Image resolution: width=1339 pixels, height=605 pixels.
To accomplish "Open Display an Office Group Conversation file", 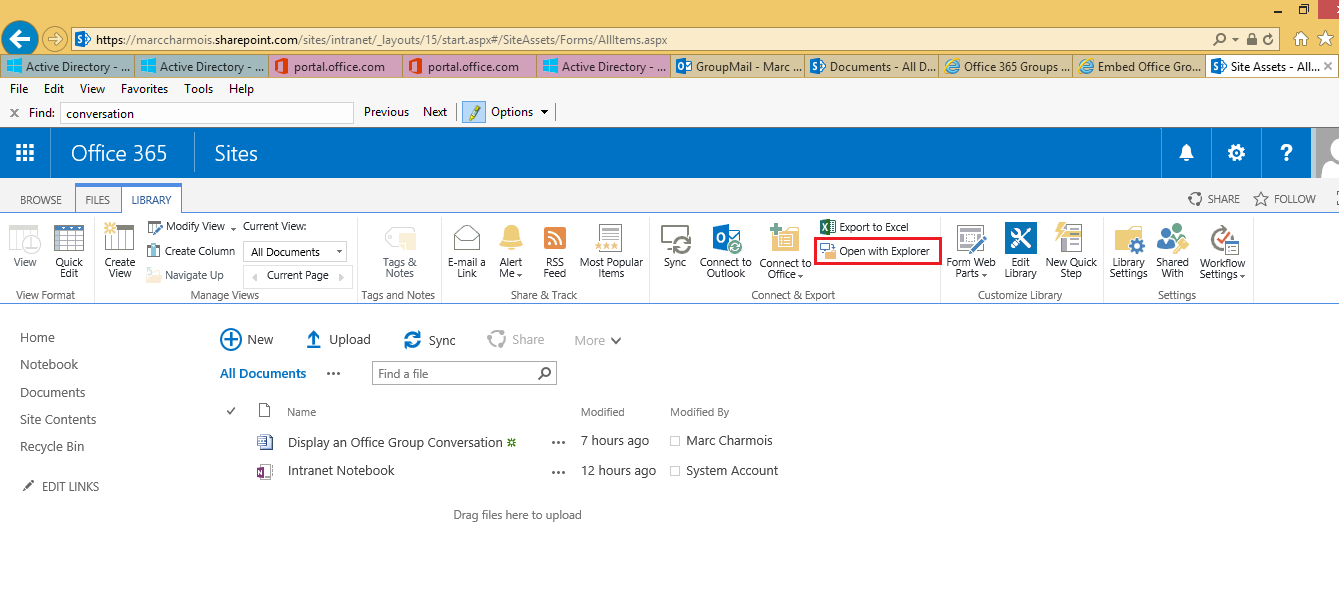I will (x=395, y=442).
